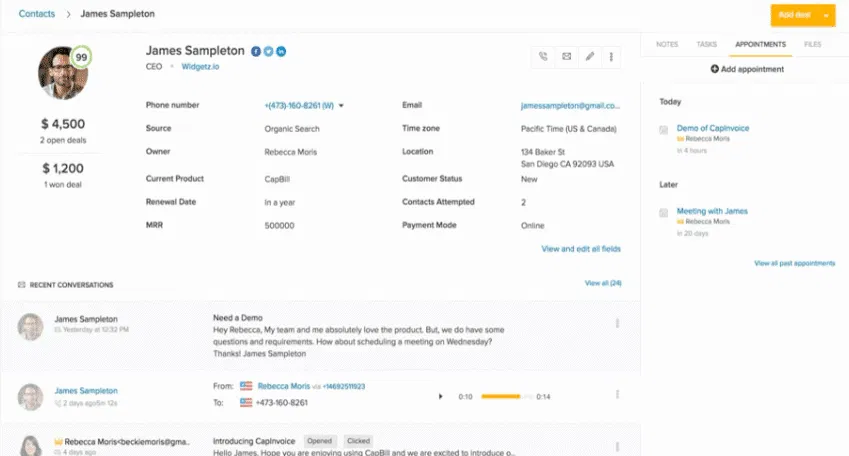Open the contact's more options menu
The width and height of the screenshot is (849, 456).
point(611,57)
